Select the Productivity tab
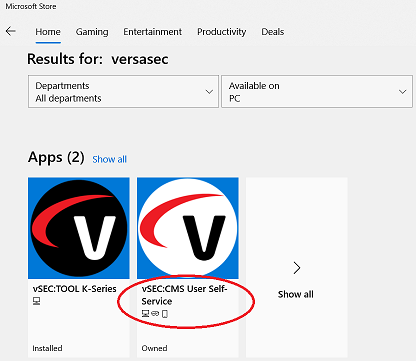The height and width of the screenshot is (361, 416). [222, 32]
